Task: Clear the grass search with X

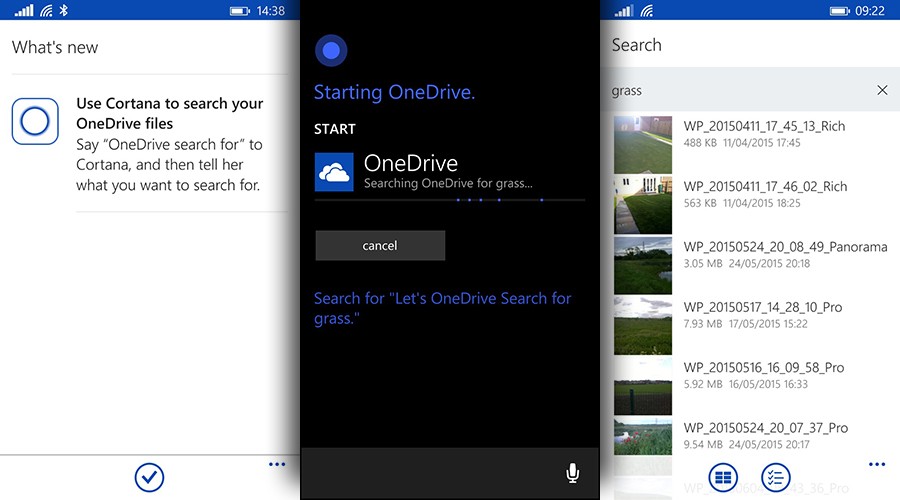Action: pos(882,90)
